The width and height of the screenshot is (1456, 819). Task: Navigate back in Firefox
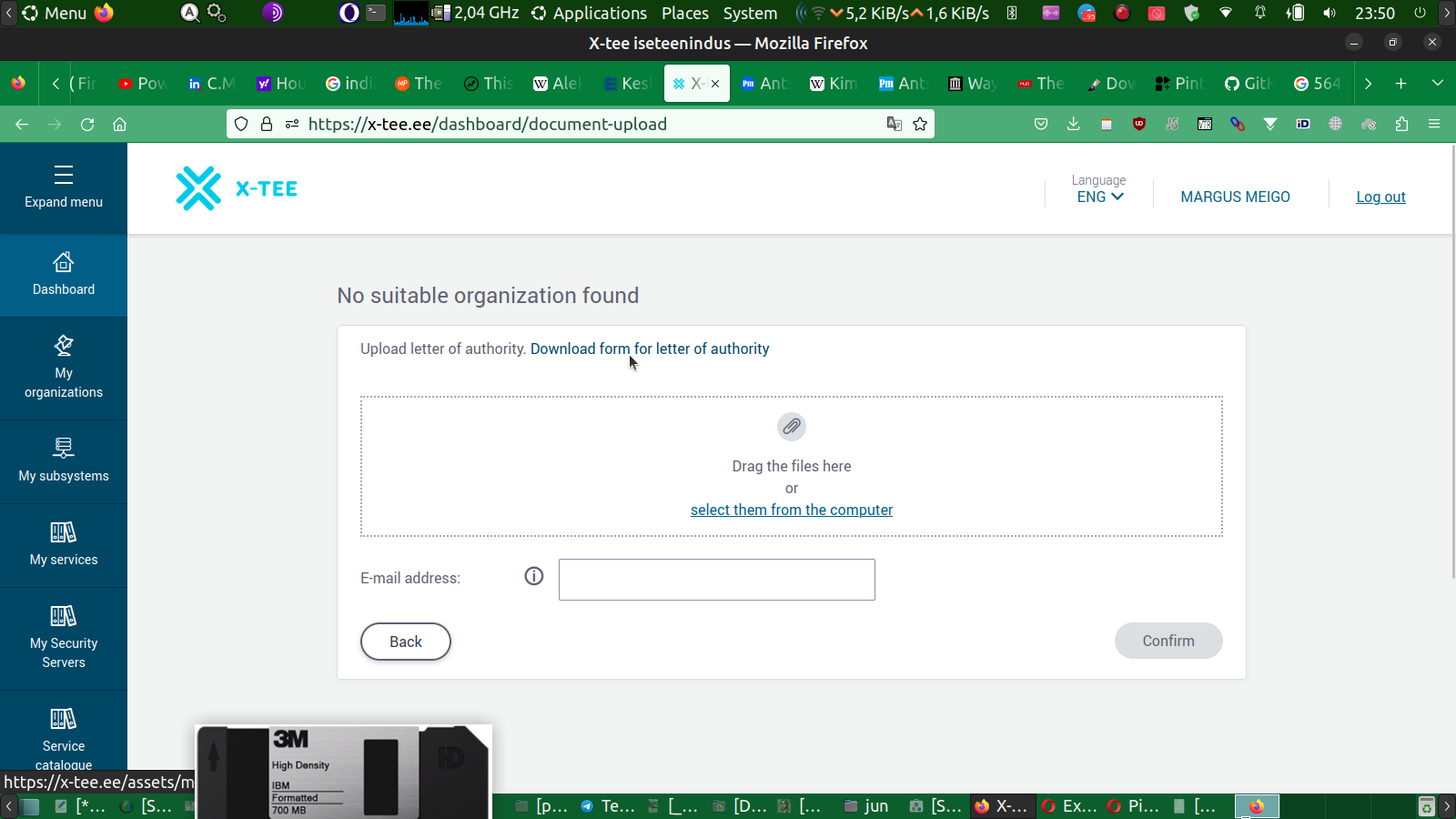(x=22, y=125)
